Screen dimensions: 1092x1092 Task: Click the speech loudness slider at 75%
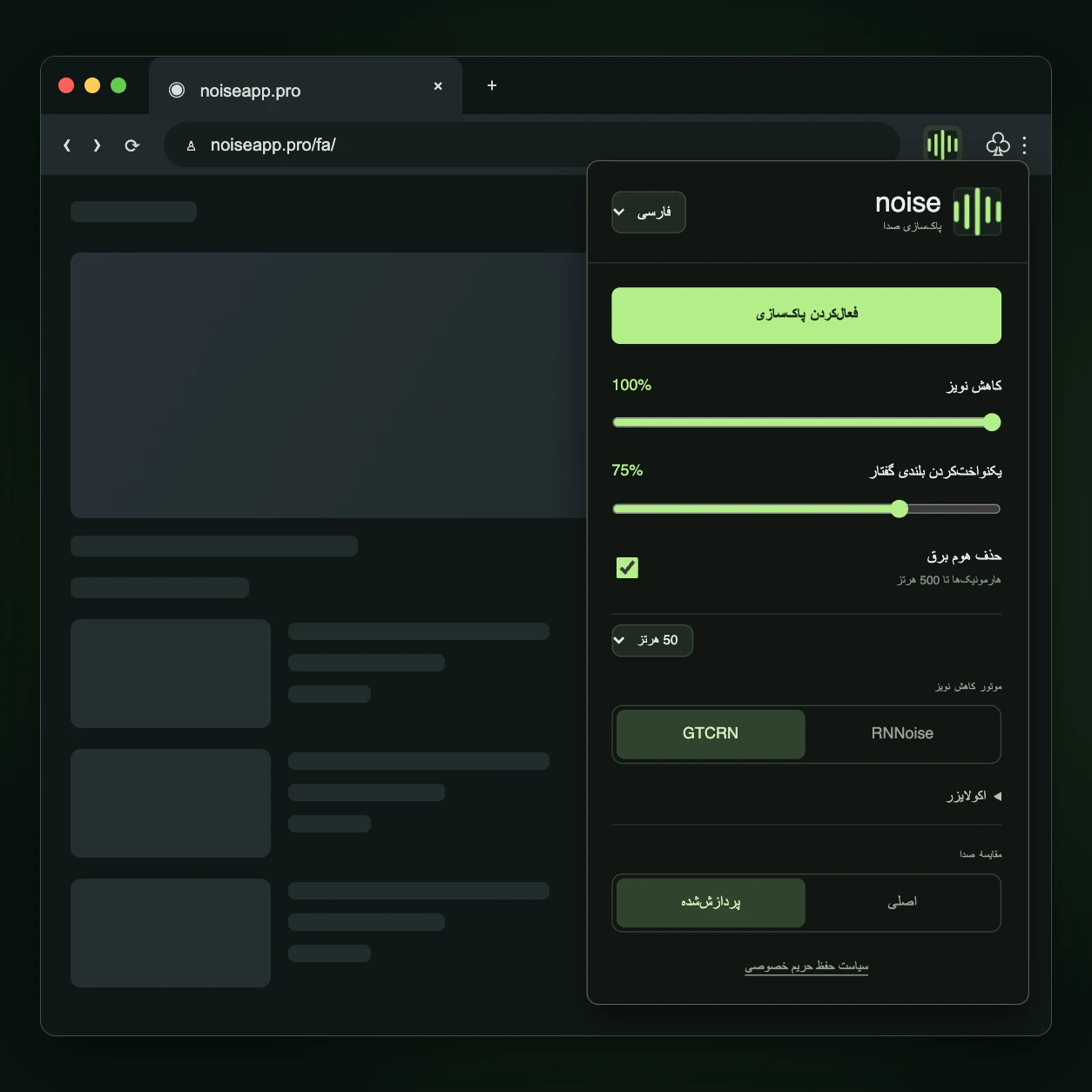[806, 509]
